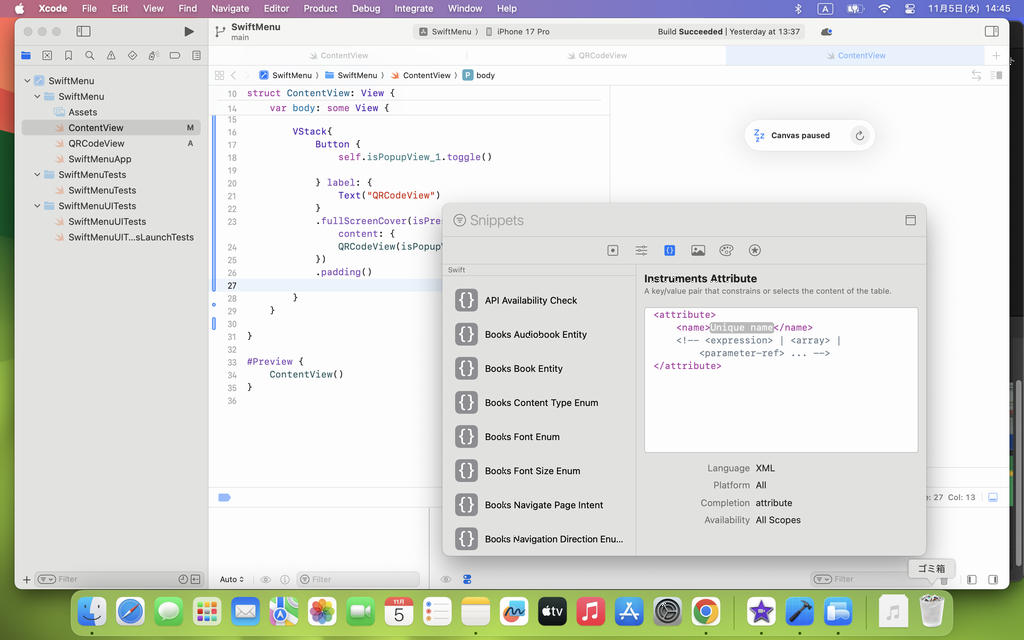Viewport: 1024px width, 640px height.
Task: Select QRCodeView file in navigator
Action: point(96,144)
